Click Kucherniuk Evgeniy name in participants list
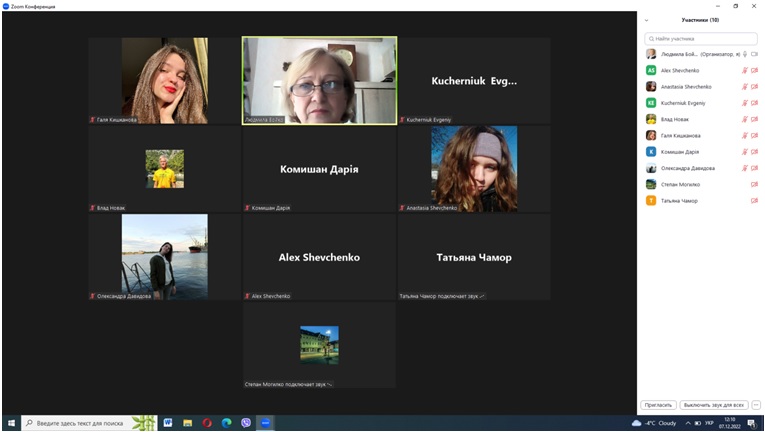Image resolution: width=765 pixels, height=432 pixels. [683, 103]
